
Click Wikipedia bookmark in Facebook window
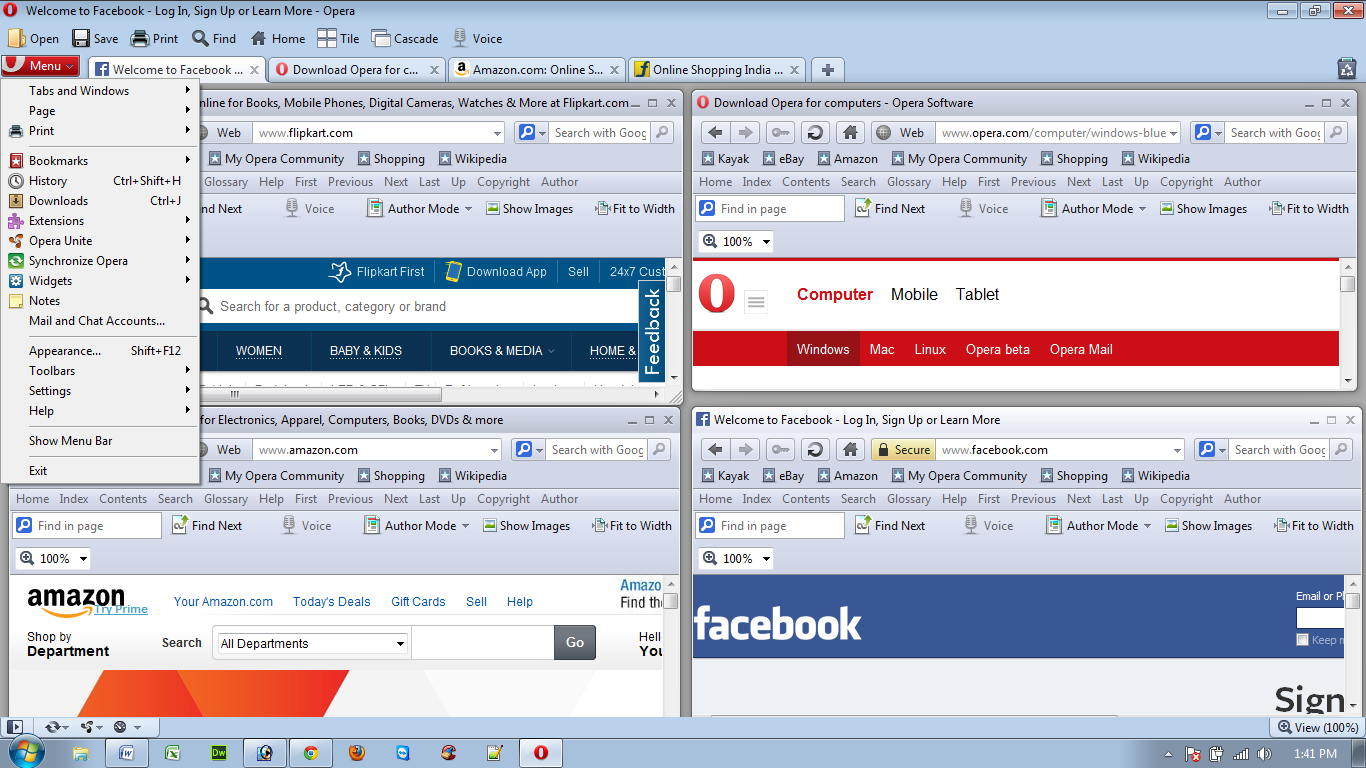(1154, 475)
